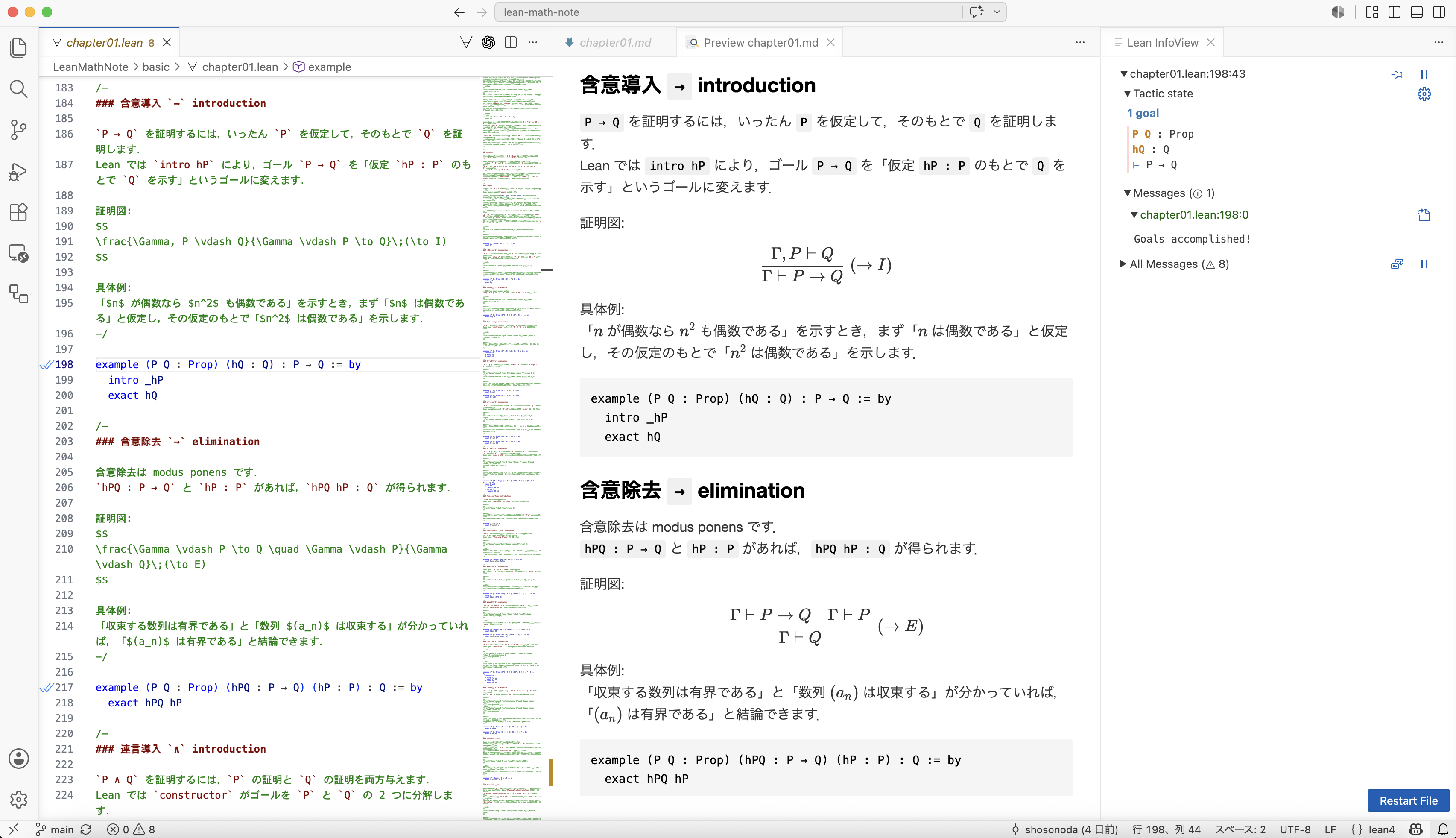Click the hQ hypothesis in tactic state
This screenshot has width=1456, height=838.
click(x=1138, y=149)
